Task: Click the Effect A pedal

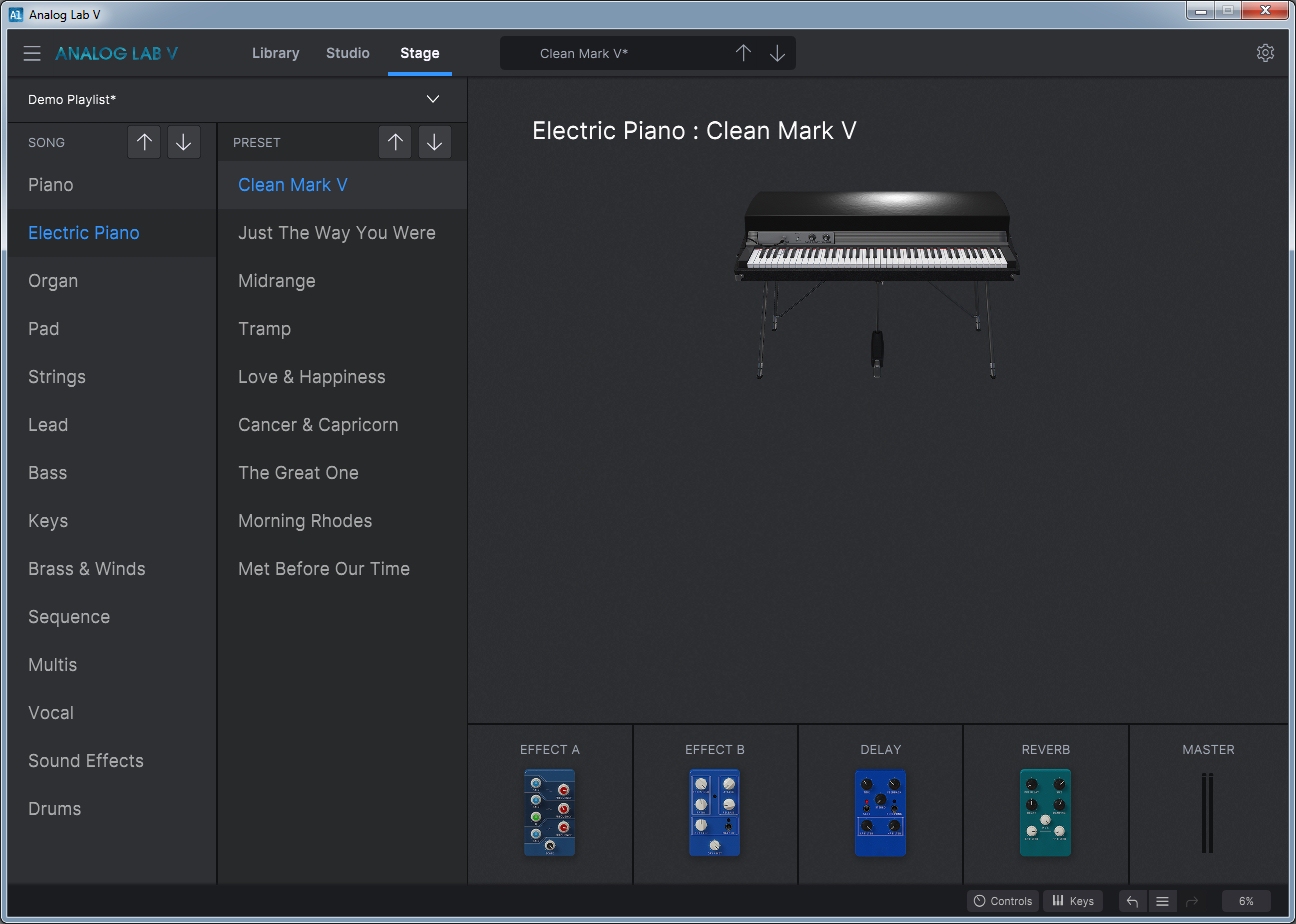Action: tap(549, 812)
